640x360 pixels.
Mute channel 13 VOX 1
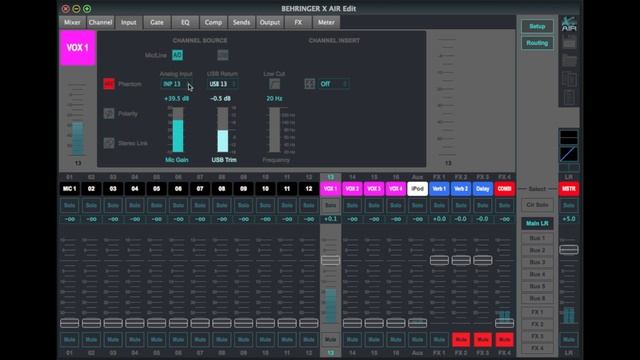pos(330,340)
